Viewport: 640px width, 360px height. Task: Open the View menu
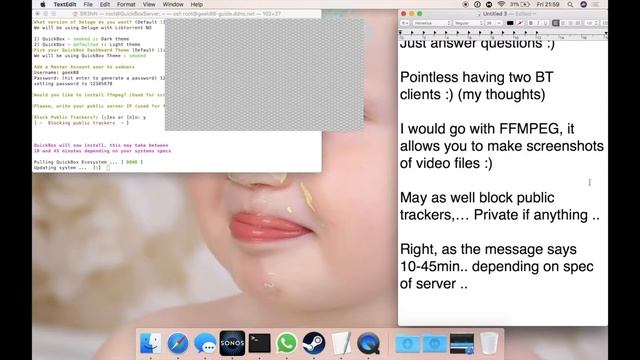tap(149, 4)
